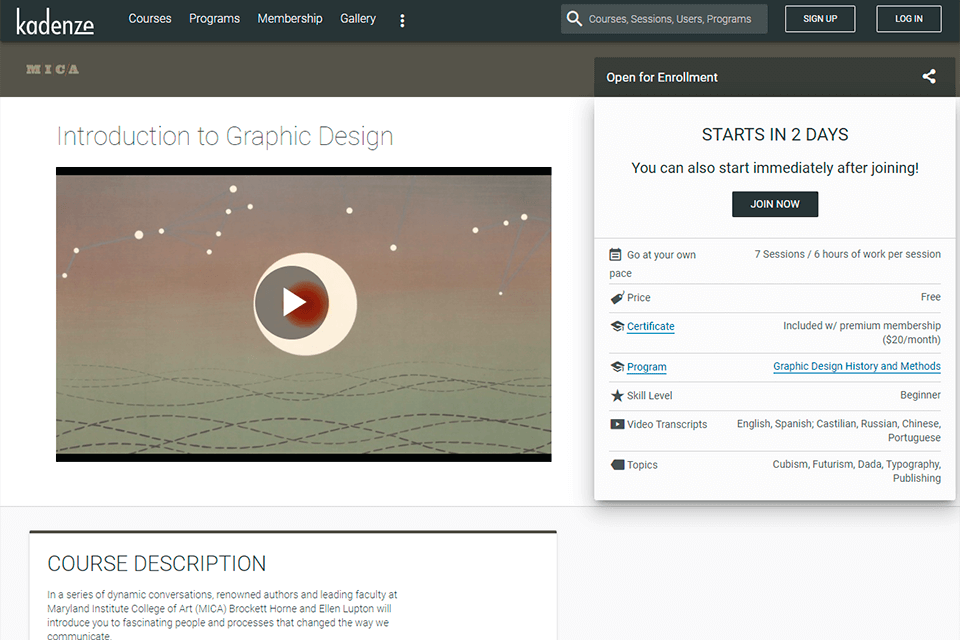Click the LOG IN button
Screen dimensions: 960x640
(909, 19)
